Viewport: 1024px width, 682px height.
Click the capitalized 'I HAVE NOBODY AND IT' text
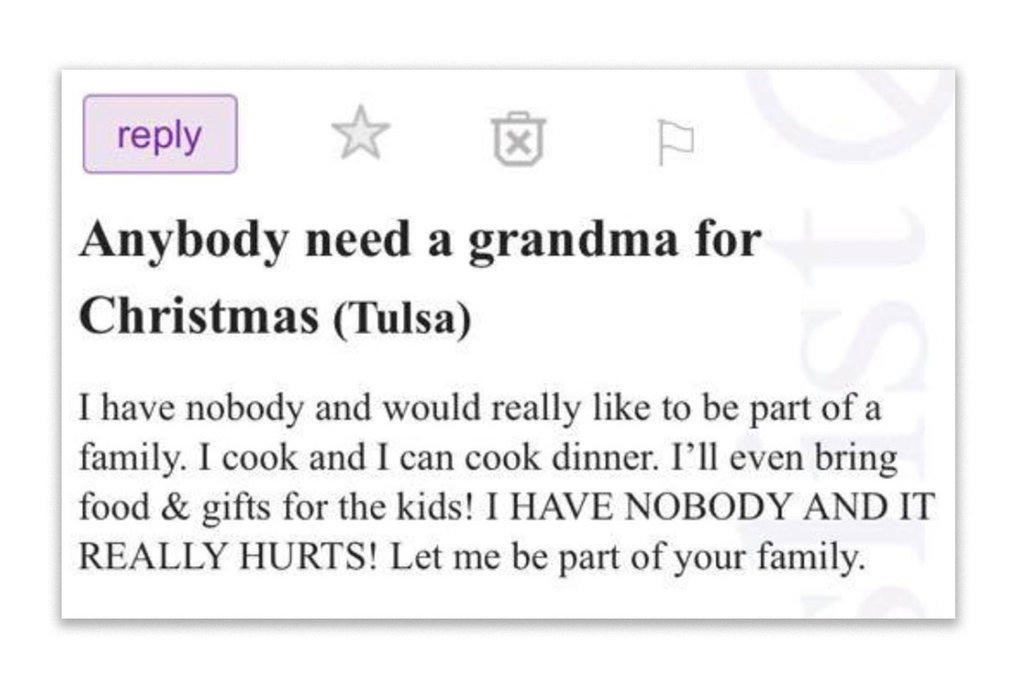click(709, 509)
